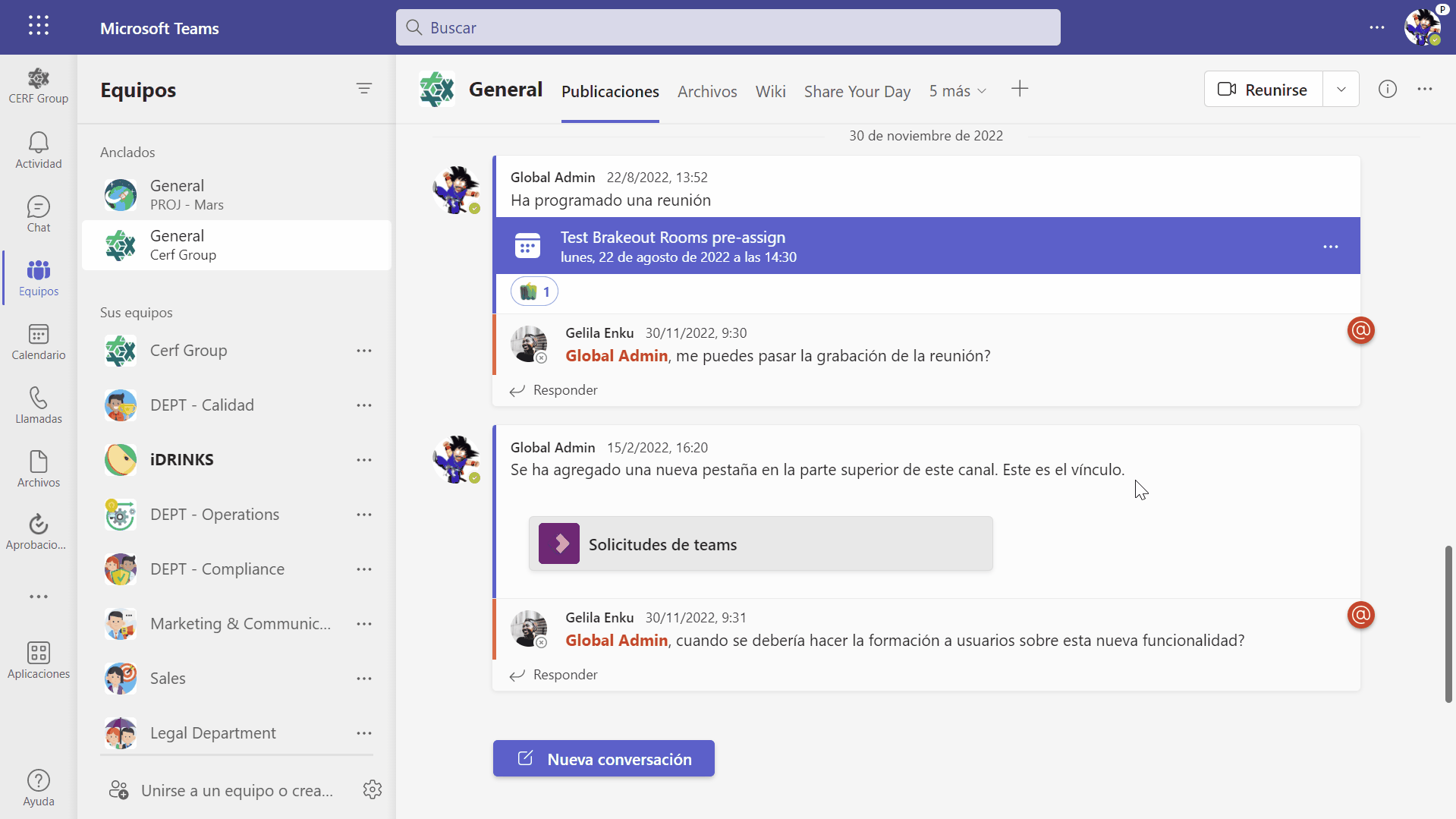The image size is (1456, 819).
Task: Click Gelila Enku avatar on 9:30 message
Action: (x=529, y=345)
